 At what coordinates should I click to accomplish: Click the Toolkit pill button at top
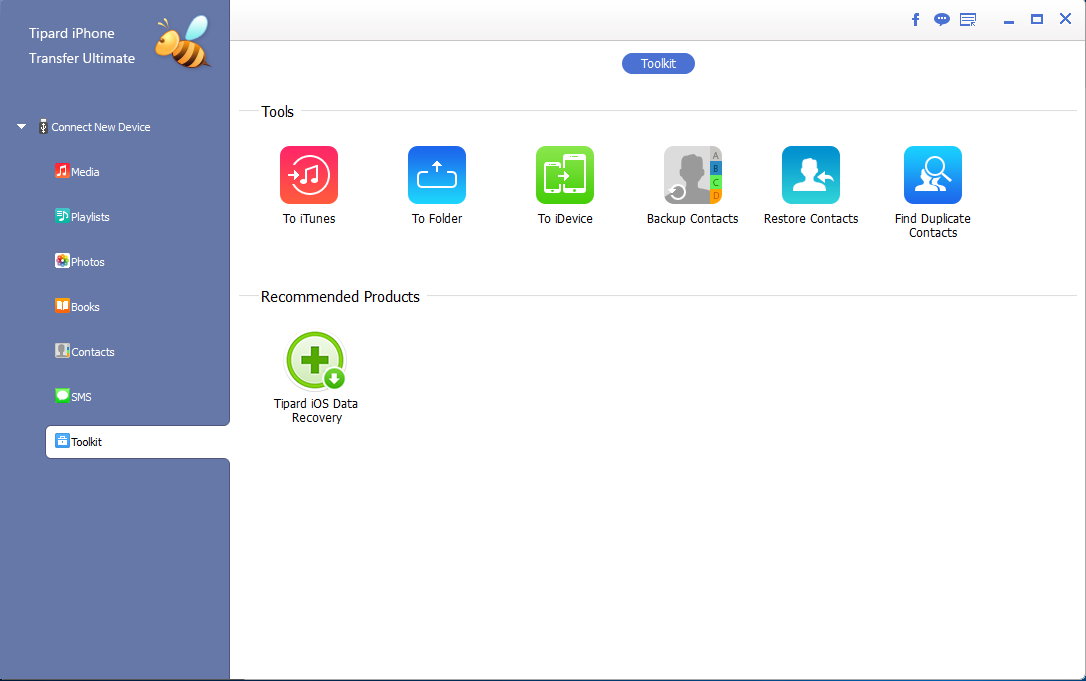pos(658,63)
